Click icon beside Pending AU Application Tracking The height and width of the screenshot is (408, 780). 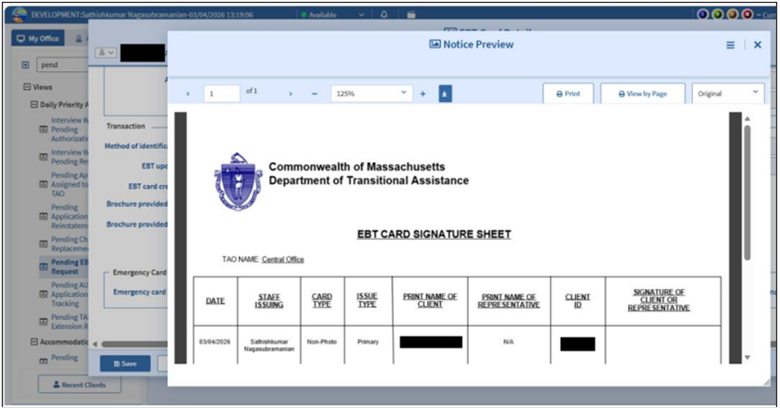[x=44, y=294]
